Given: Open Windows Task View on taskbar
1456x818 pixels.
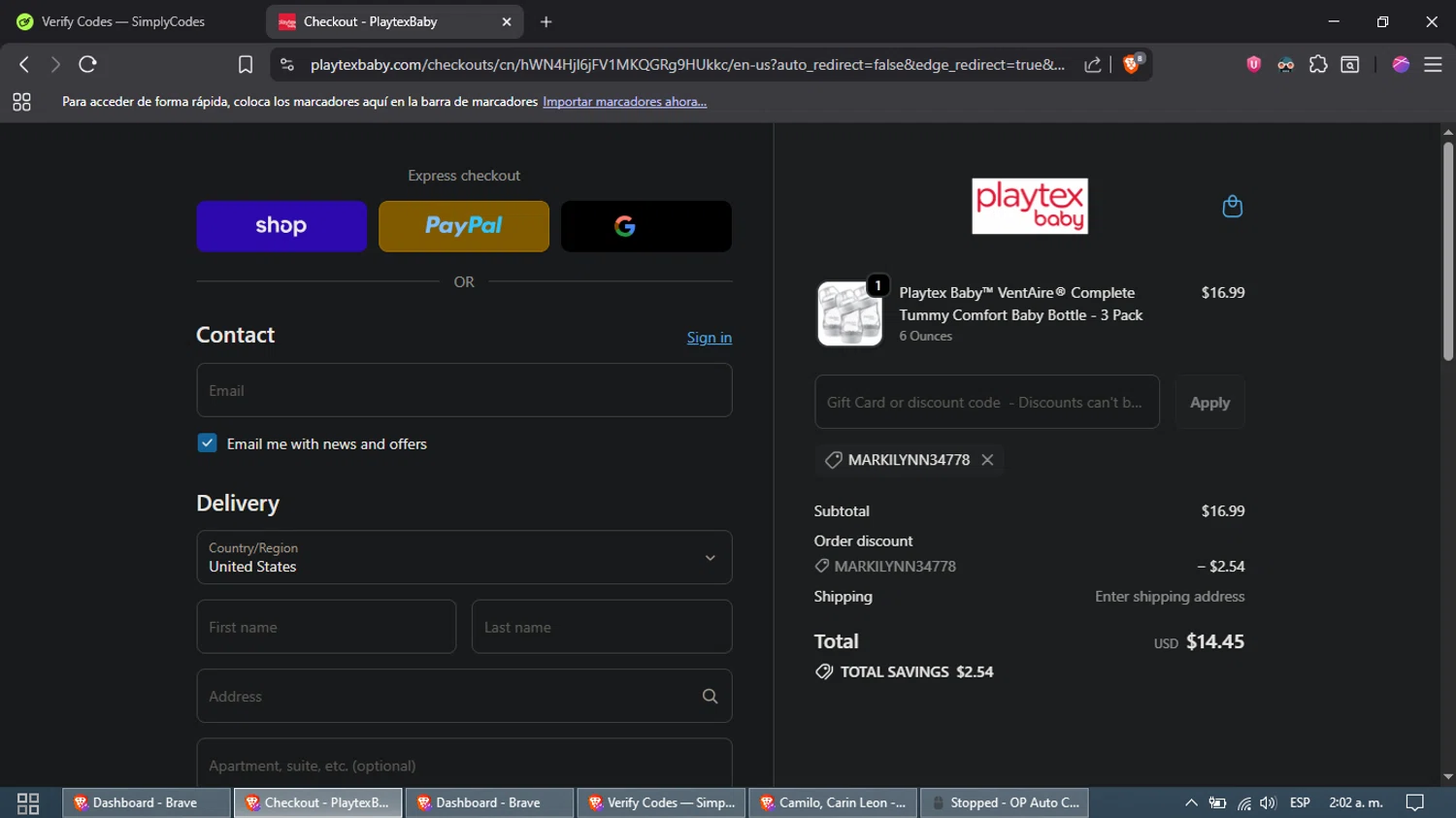Looking at the screenshot, I should [x=28, y=802].
